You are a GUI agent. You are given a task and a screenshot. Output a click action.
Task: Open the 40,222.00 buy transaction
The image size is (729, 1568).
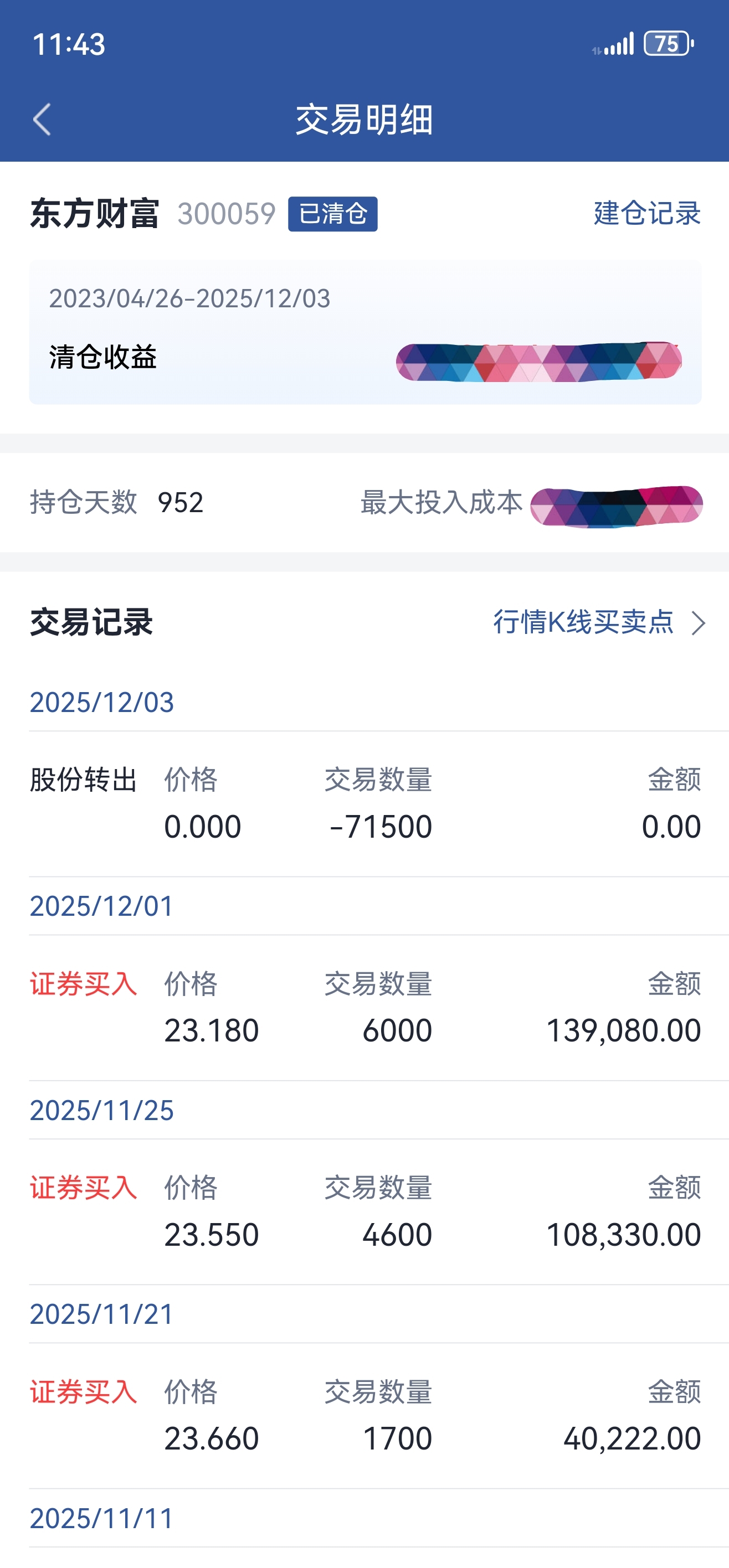pyautogui.click(x=366, y=1416)
